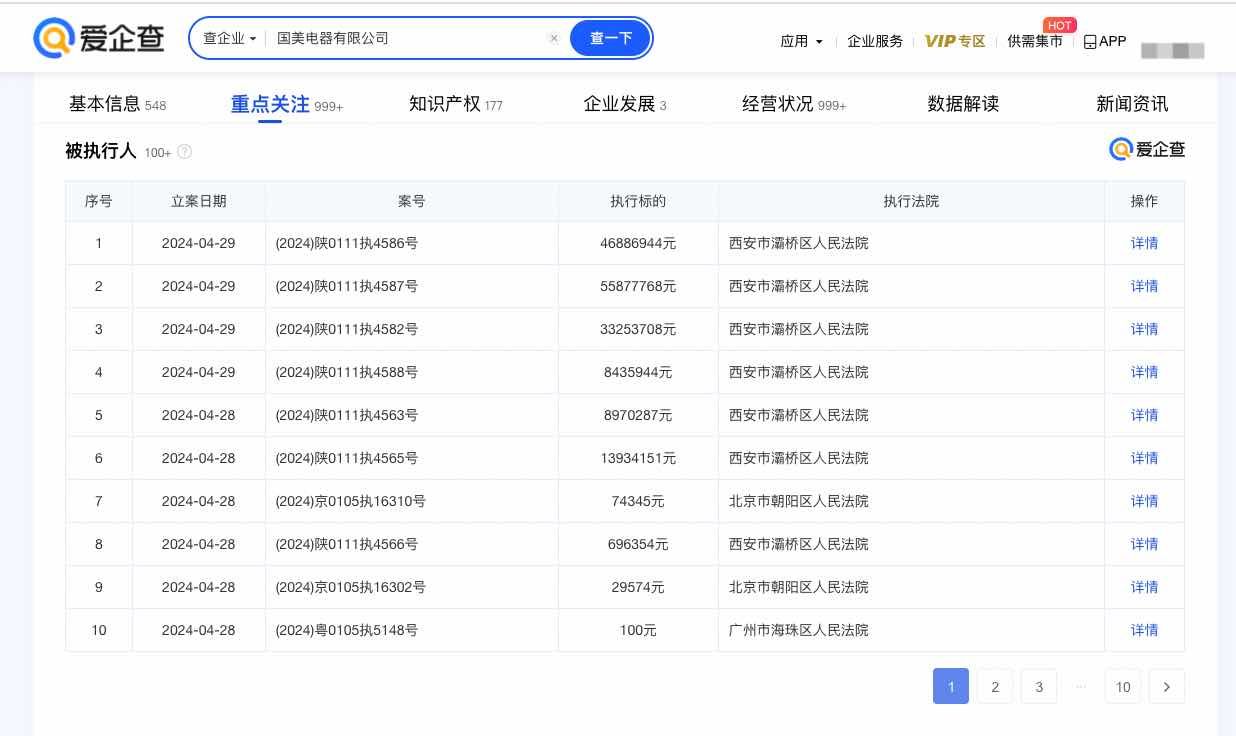Click 广州市海珠区人民法院 court cell
Image resolution: width=1236 pixels, height=736 pixels.
[x=799, y=630]
